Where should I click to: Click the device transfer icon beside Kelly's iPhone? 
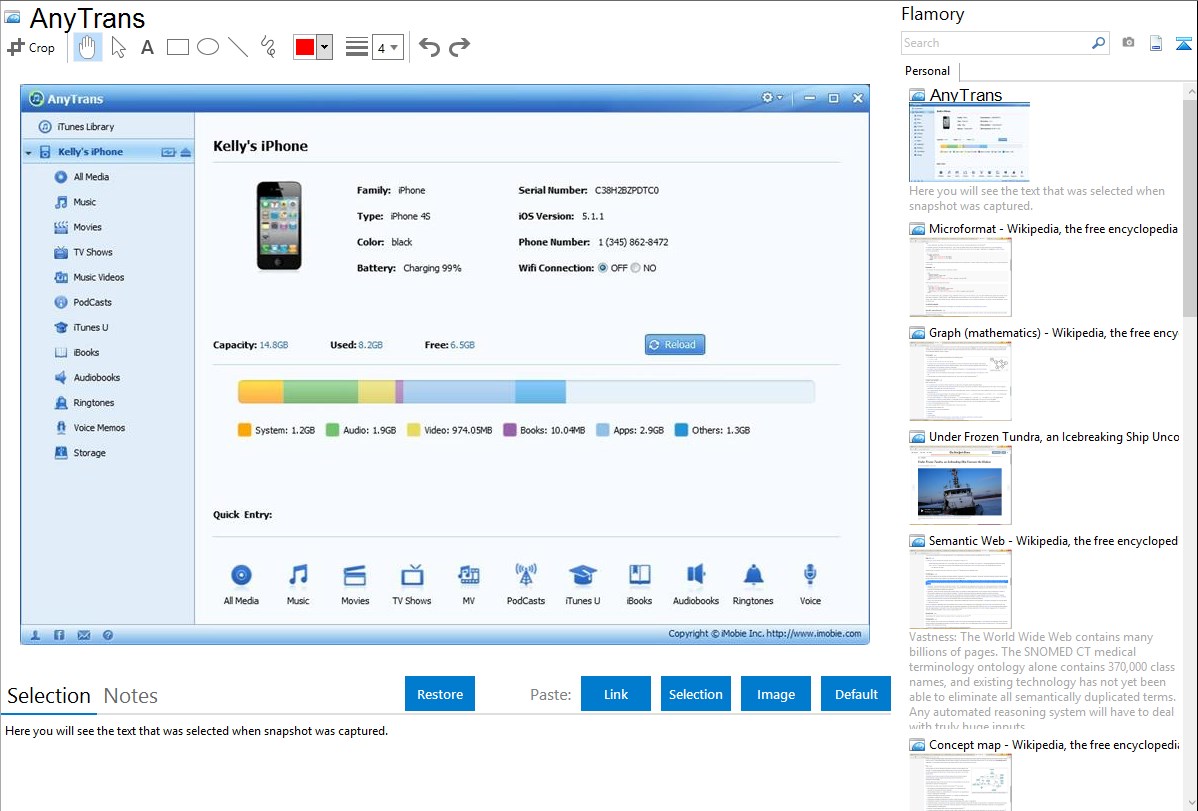(168, 152)
